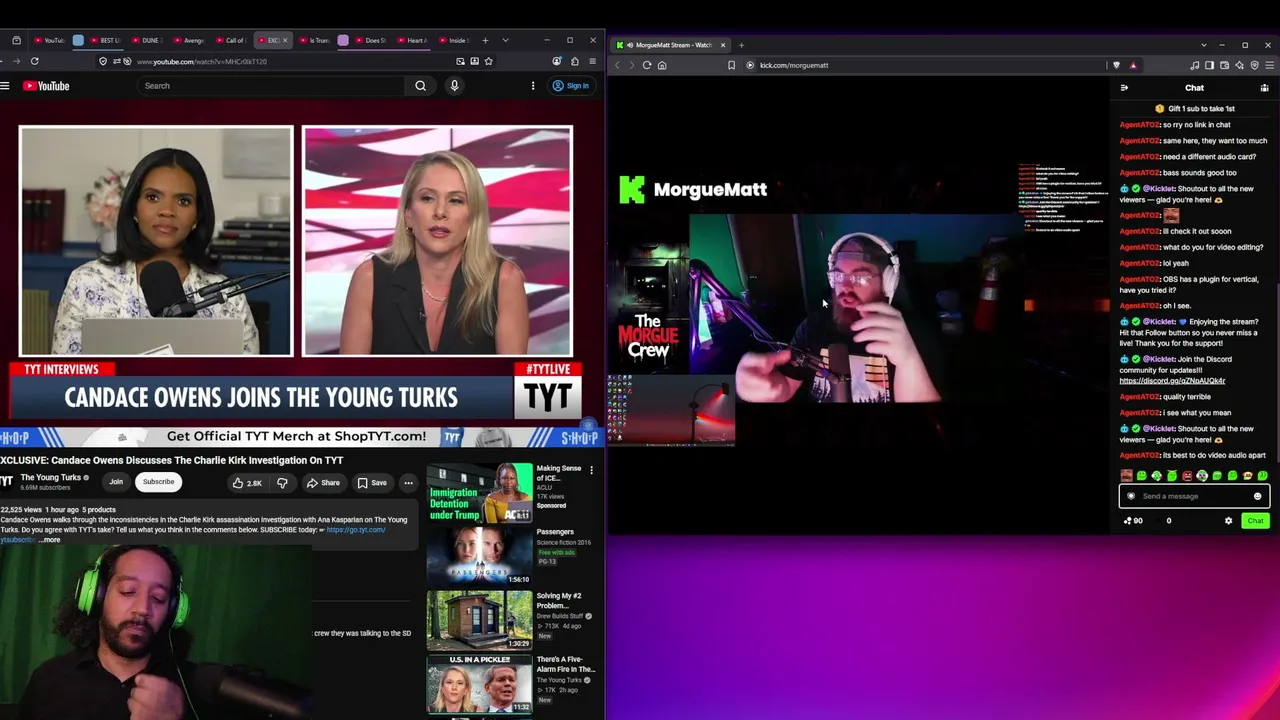This screenshot has width=1280, height=720.
Task: Open the extensions puzzle icon in YouTube browser
Action: tap(575, 61)
